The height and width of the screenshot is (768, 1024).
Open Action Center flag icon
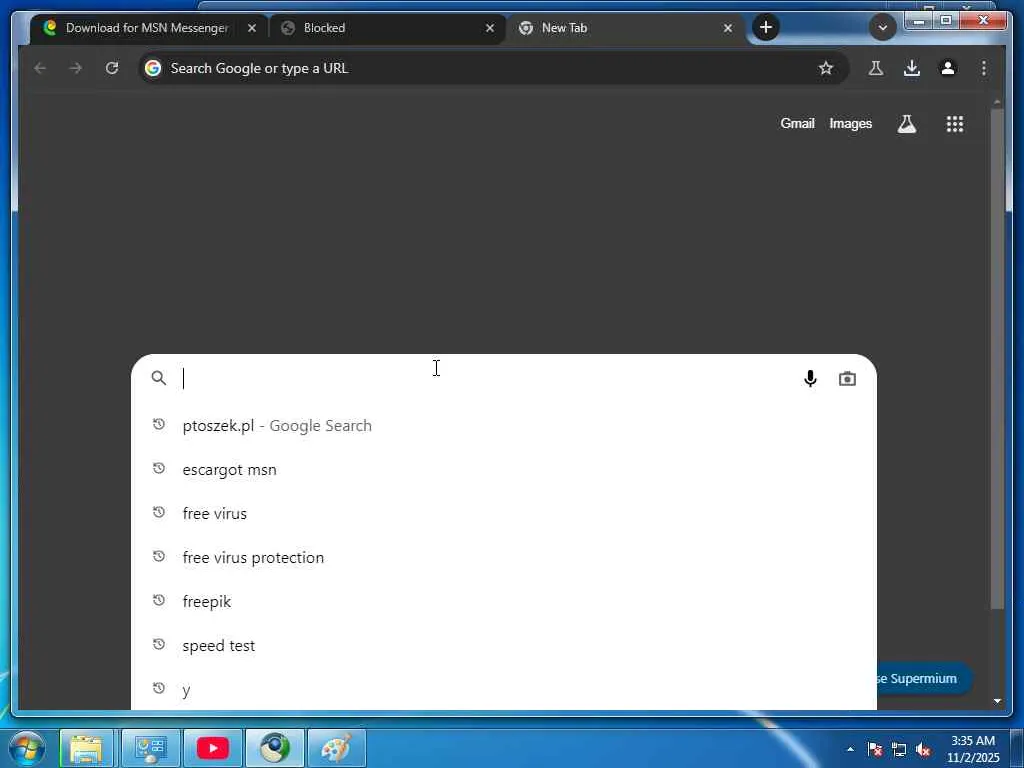(875, 749)
